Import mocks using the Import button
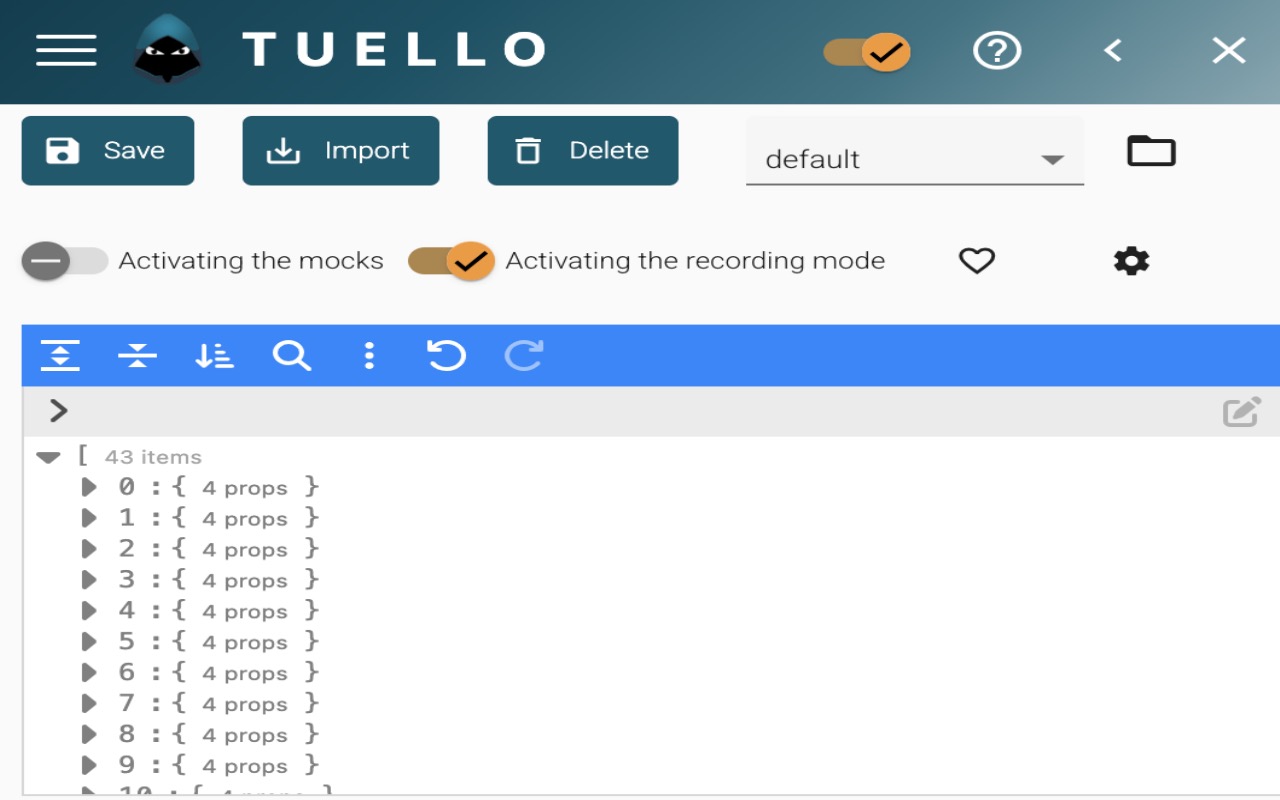 click(340, 150)
